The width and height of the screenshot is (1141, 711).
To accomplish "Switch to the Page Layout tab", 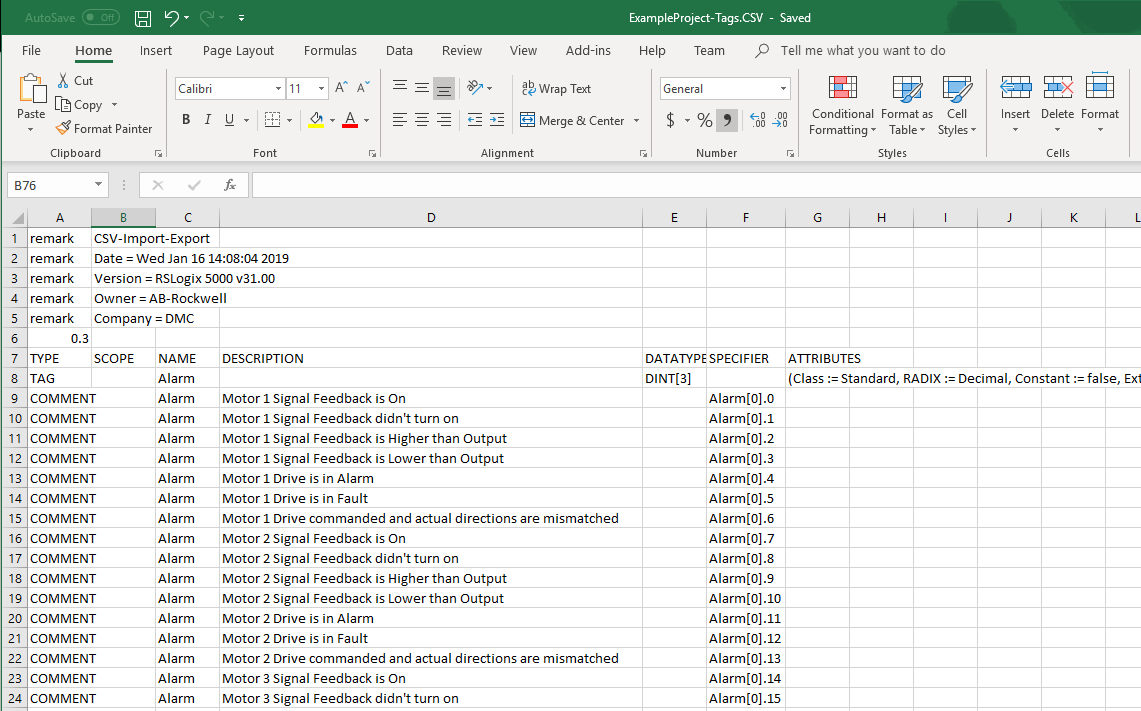I will pyautogui.click(x=238, y=50).
